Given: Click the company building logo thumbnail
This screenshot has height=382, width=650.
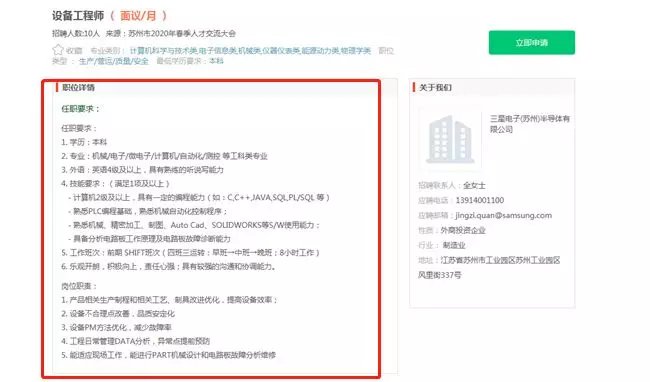Looking at the screenshot, I should coord(450,139).
